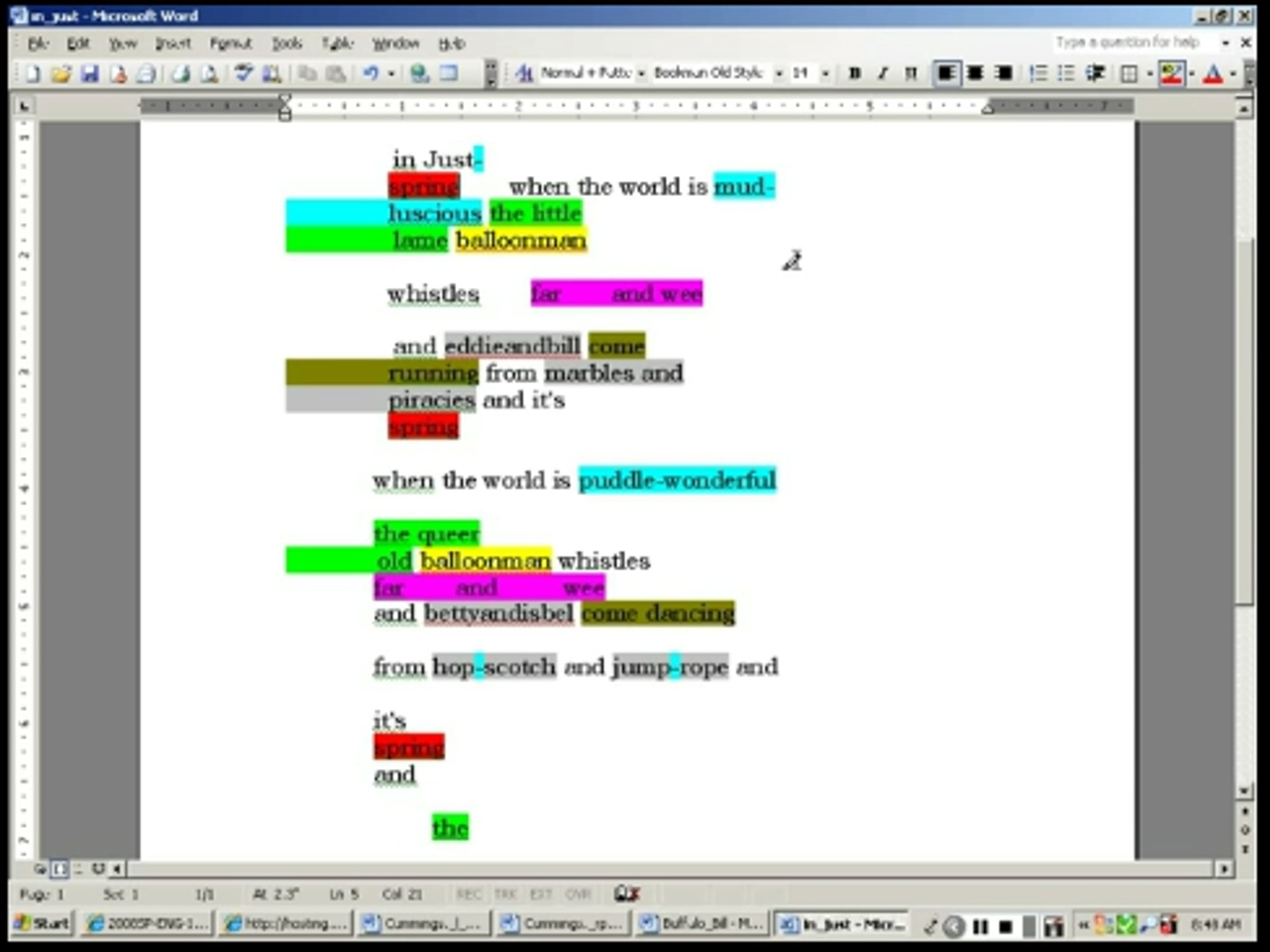This screenshot has width=1270, height=952.
Task: Click the horizontal scrollbar right arrow
Action: (1224, 869)
